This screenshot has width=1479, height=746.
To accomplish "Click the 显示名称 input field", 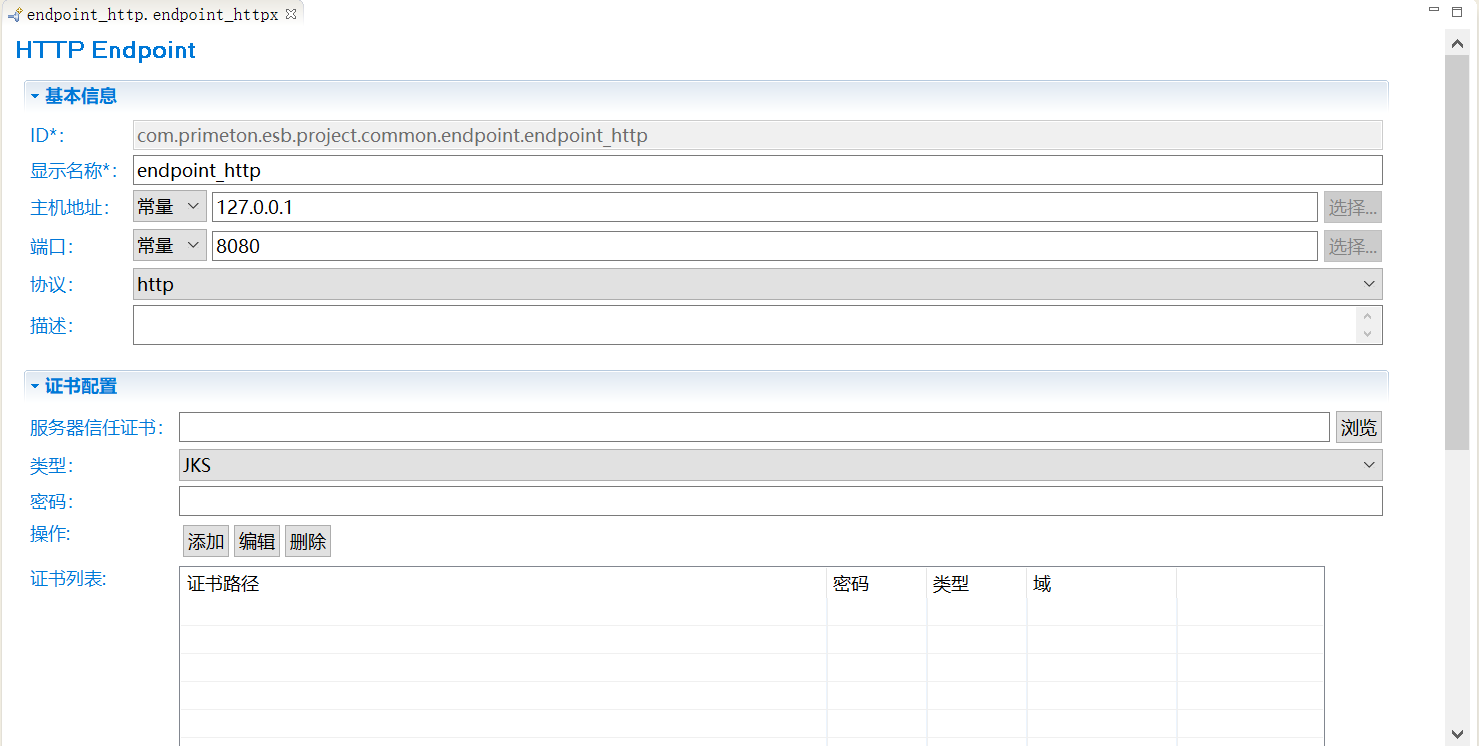I will 757,170.
